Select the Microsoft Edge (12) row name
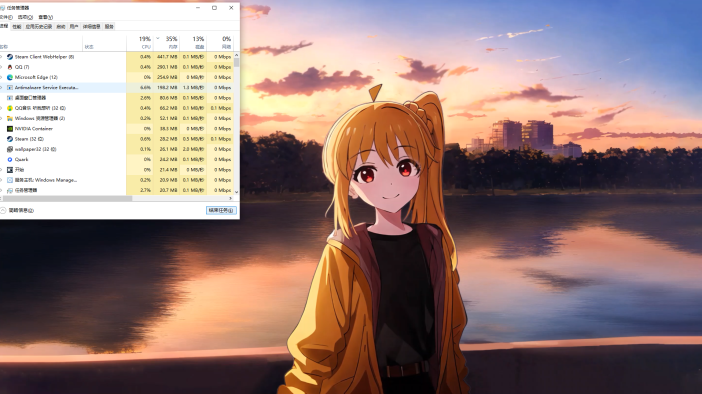This screenshot has width=702, height=394. 36,77
